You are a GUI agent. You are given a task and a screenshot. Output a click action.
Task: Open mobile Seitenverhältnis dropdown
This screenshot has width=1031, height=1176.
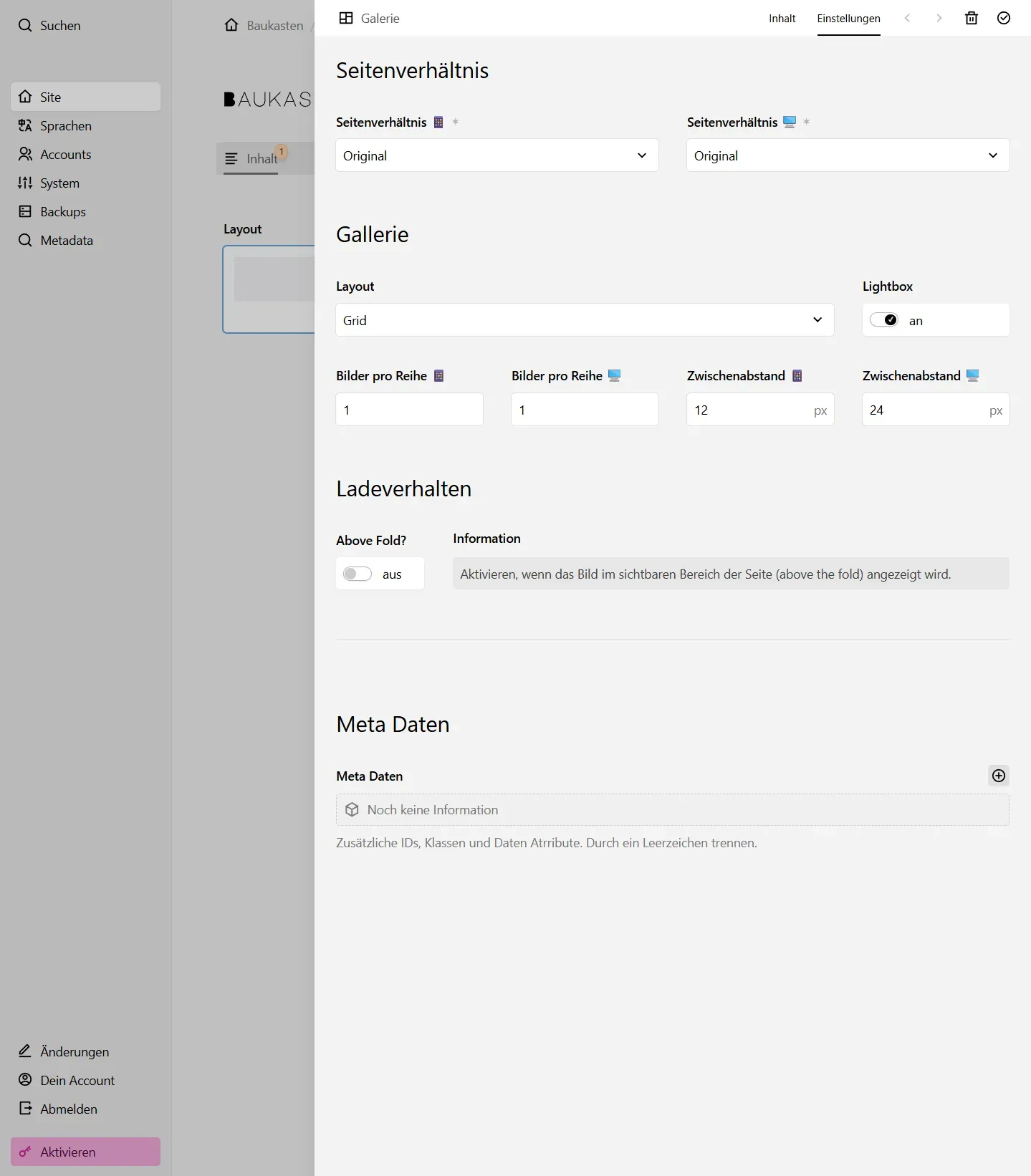click(x=497, y=155)
